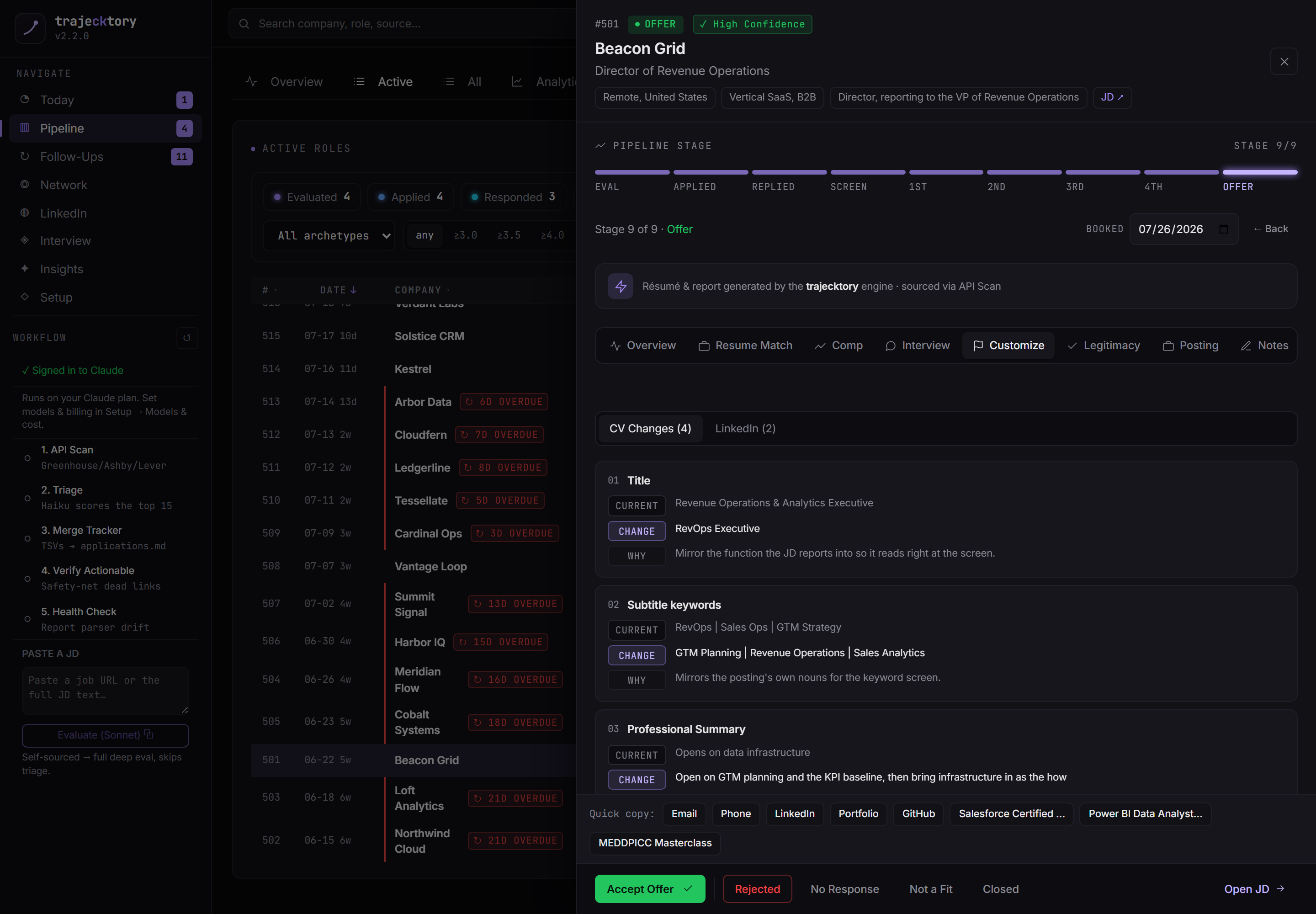Open the Resume Match tab

coord(745,345)
